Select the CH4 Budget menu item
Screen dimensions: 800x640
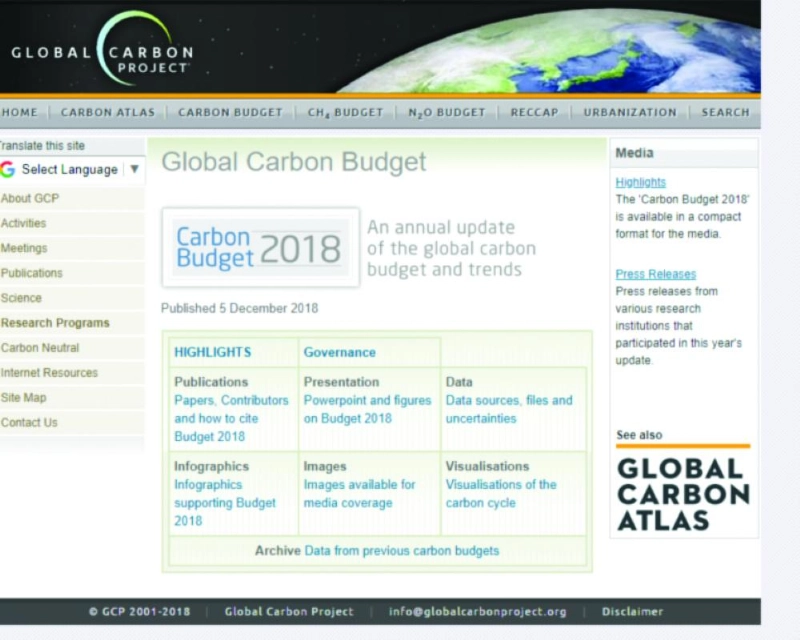[345, 113]
